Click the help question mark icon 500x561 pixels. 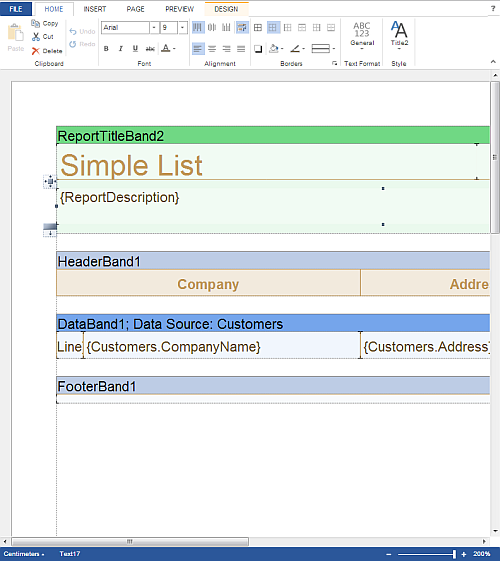pyautogui.click(x=493, y=9)
